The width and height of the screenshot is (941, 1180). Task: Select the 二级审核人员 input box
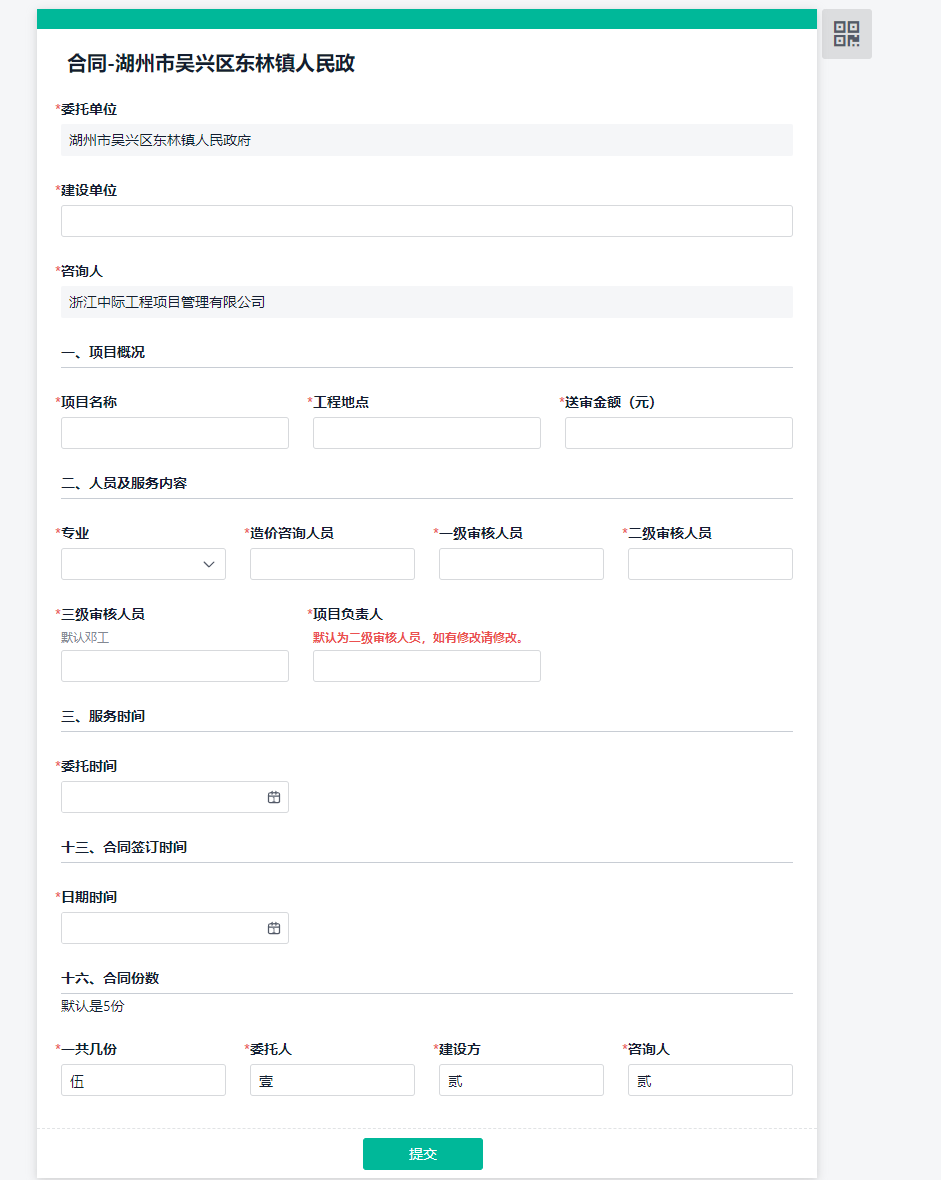click(710, 564)
